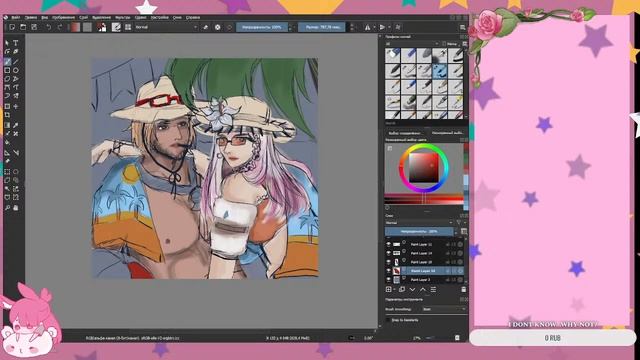Click the Метка tag button in presets

[450, 44]
